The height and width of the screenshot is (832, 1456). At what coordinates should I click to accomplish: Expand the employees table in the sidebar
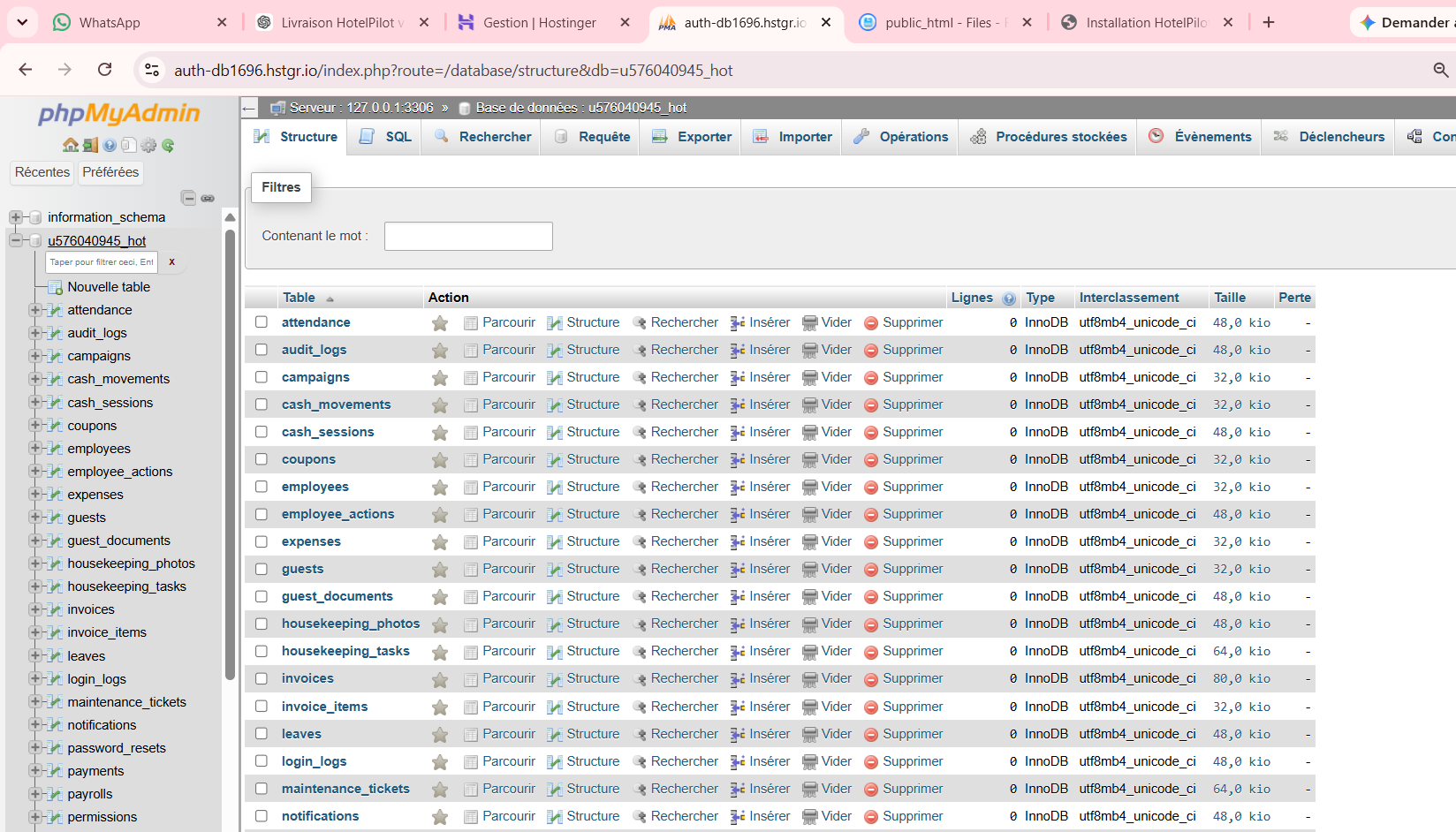coord(34,448)
